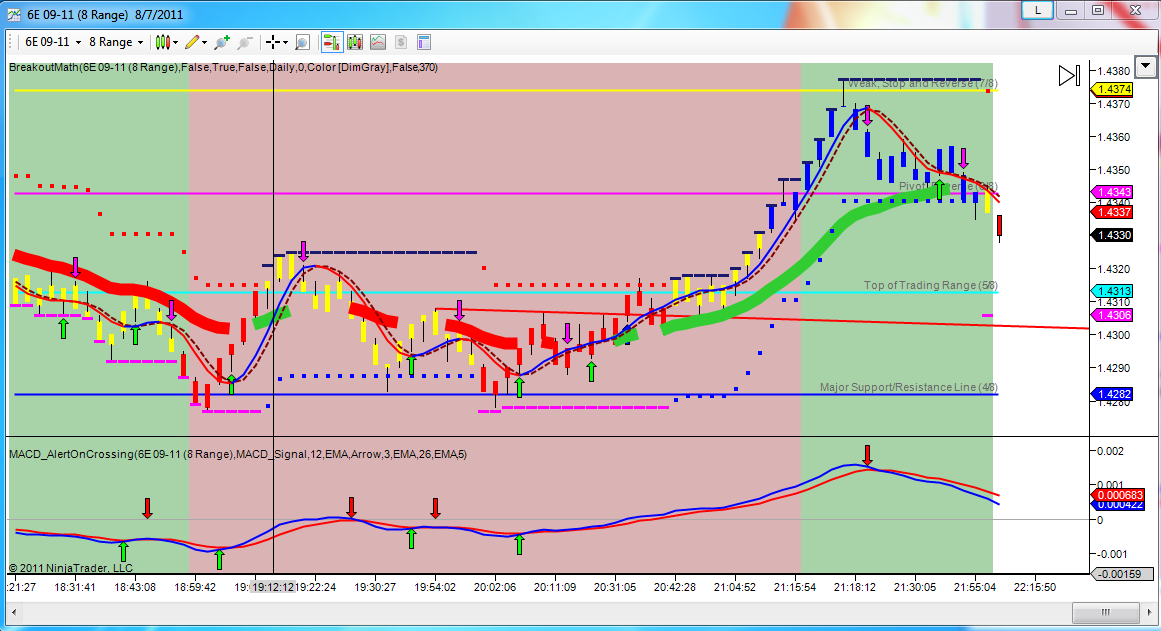Viewport: 1161px width, 631px height.
Task: Select the crosshair cursor tool
Action: point(273,42)
